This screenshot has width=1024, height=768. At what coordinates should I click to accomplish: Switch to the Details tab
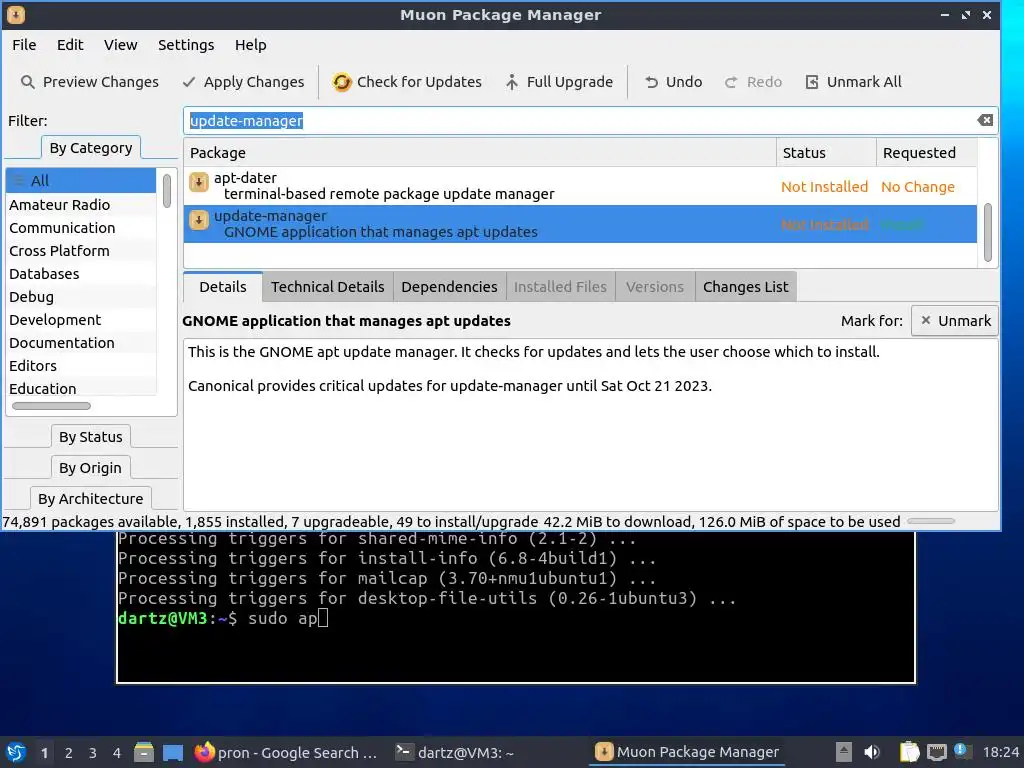[x=223, y=287]
